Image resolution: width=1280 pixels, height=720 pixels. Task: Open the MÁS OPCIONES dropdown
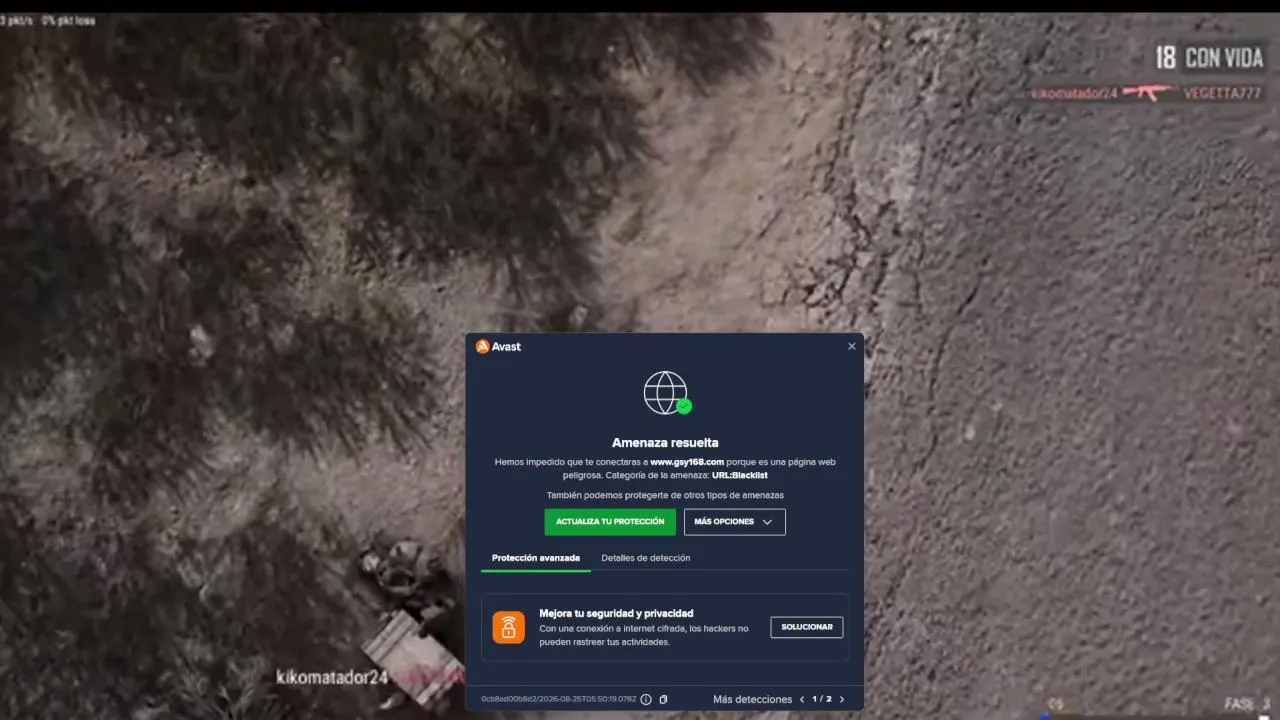click(734, 522)
